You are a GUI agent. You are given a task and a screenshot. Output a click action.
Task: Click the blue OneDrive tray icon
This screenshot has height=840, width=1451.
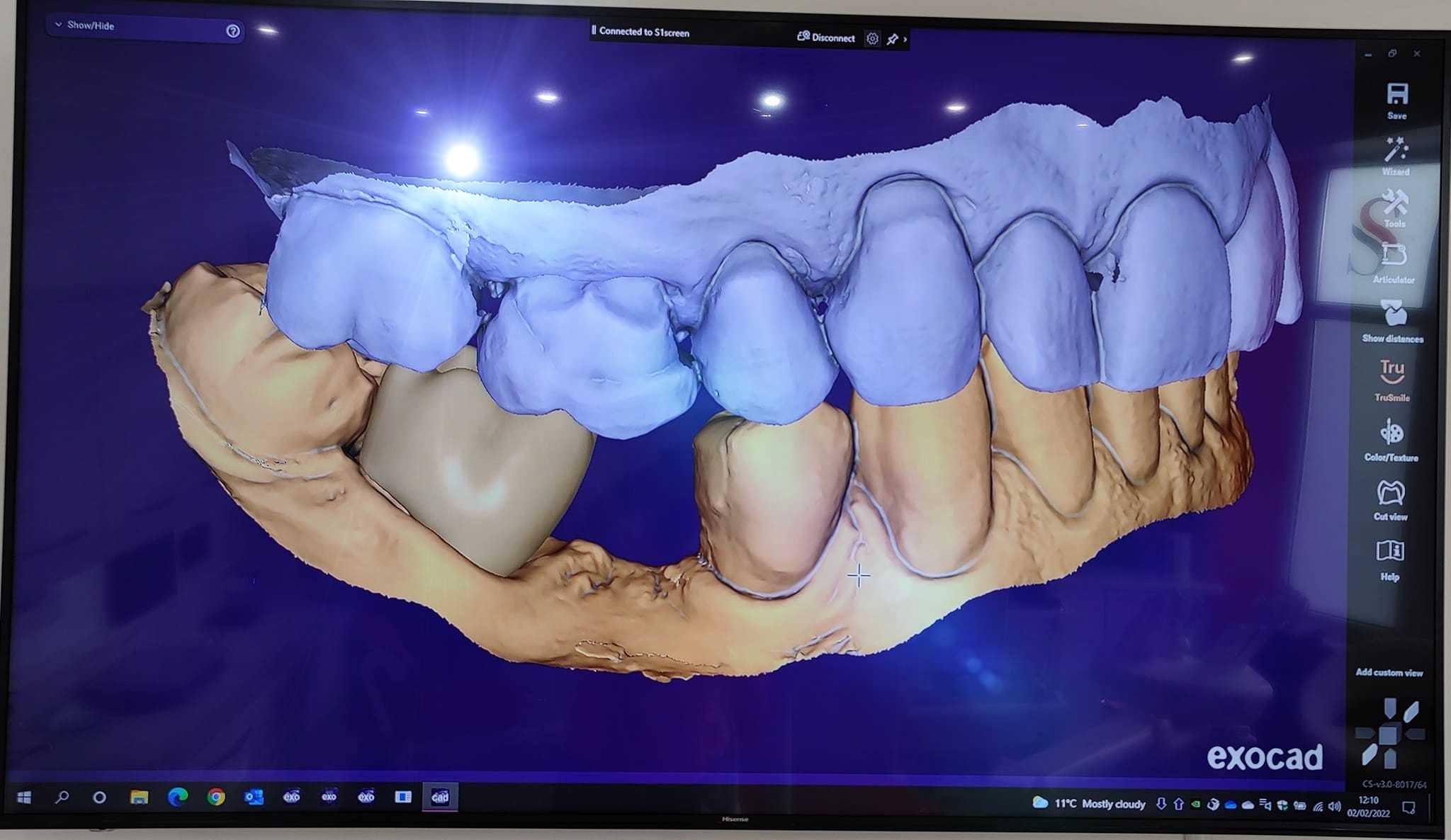[x=1231, y=805]
